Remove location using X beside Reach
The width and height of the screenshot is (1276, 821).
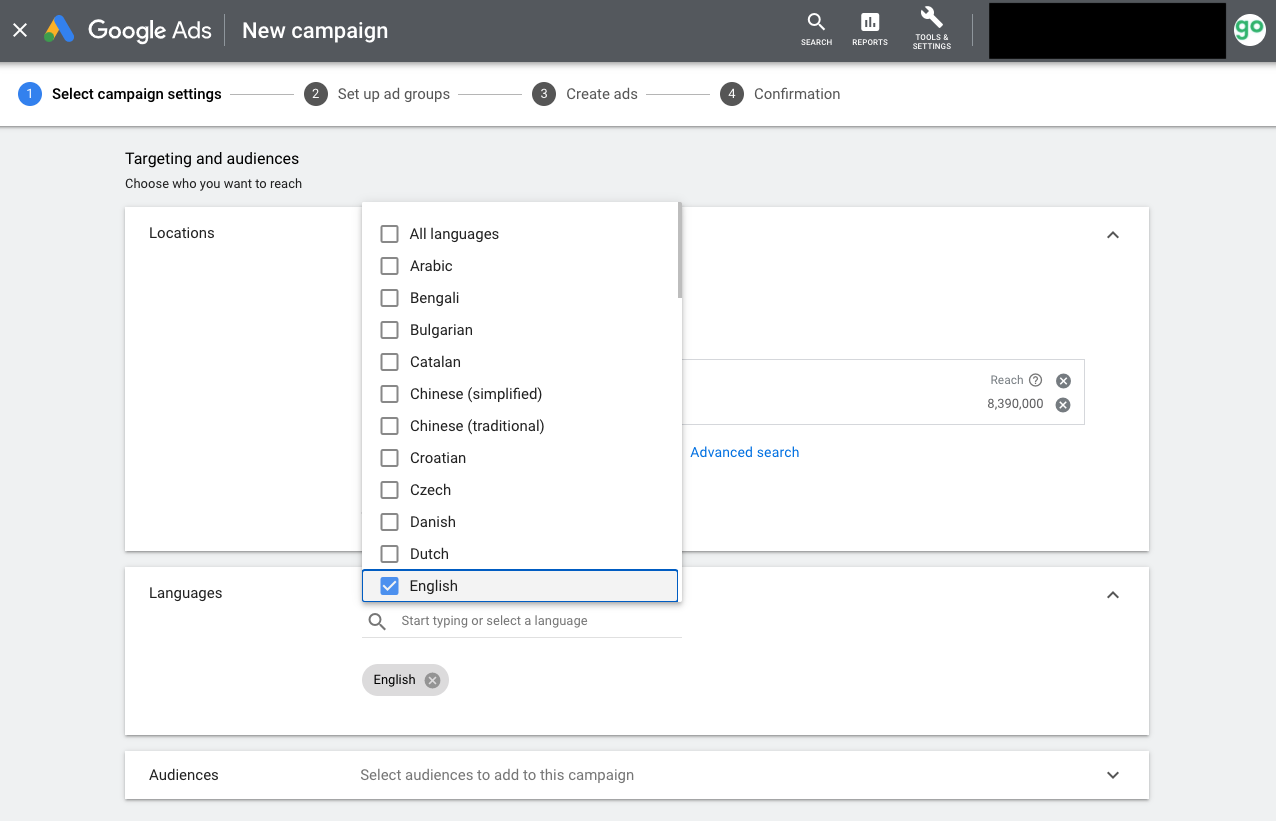1064,381
